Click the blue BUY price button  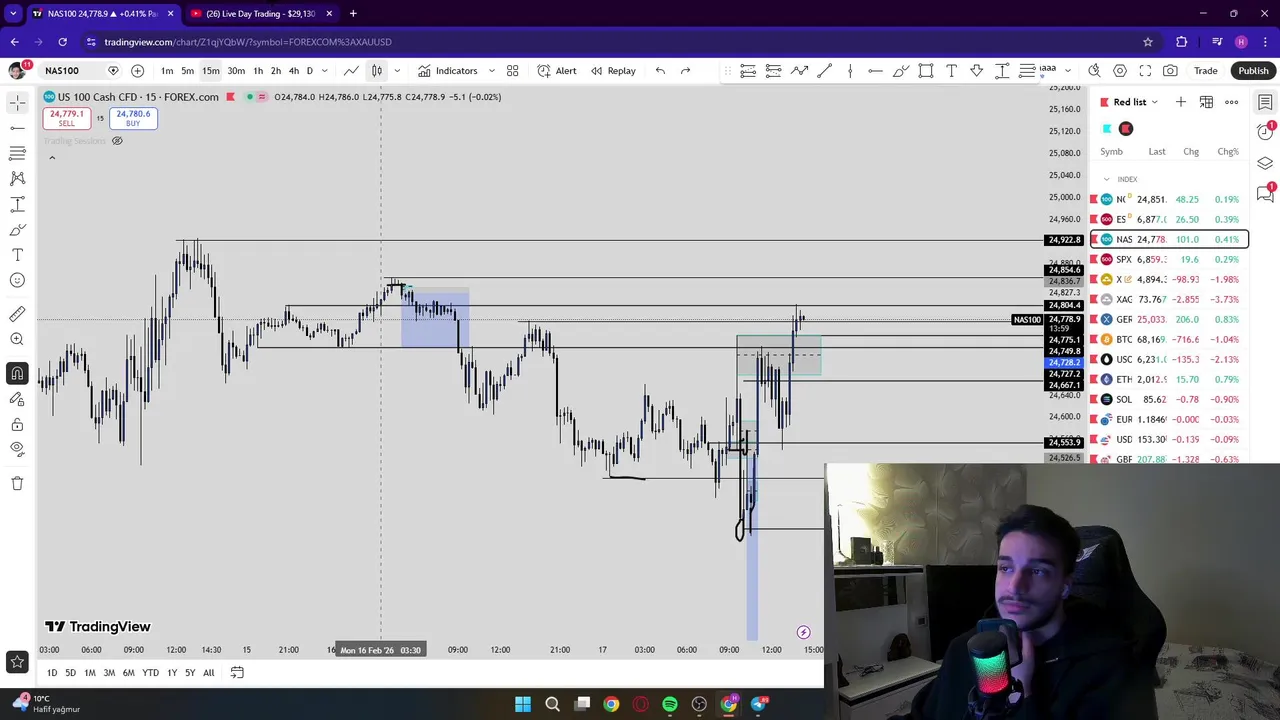coord(133,118)
